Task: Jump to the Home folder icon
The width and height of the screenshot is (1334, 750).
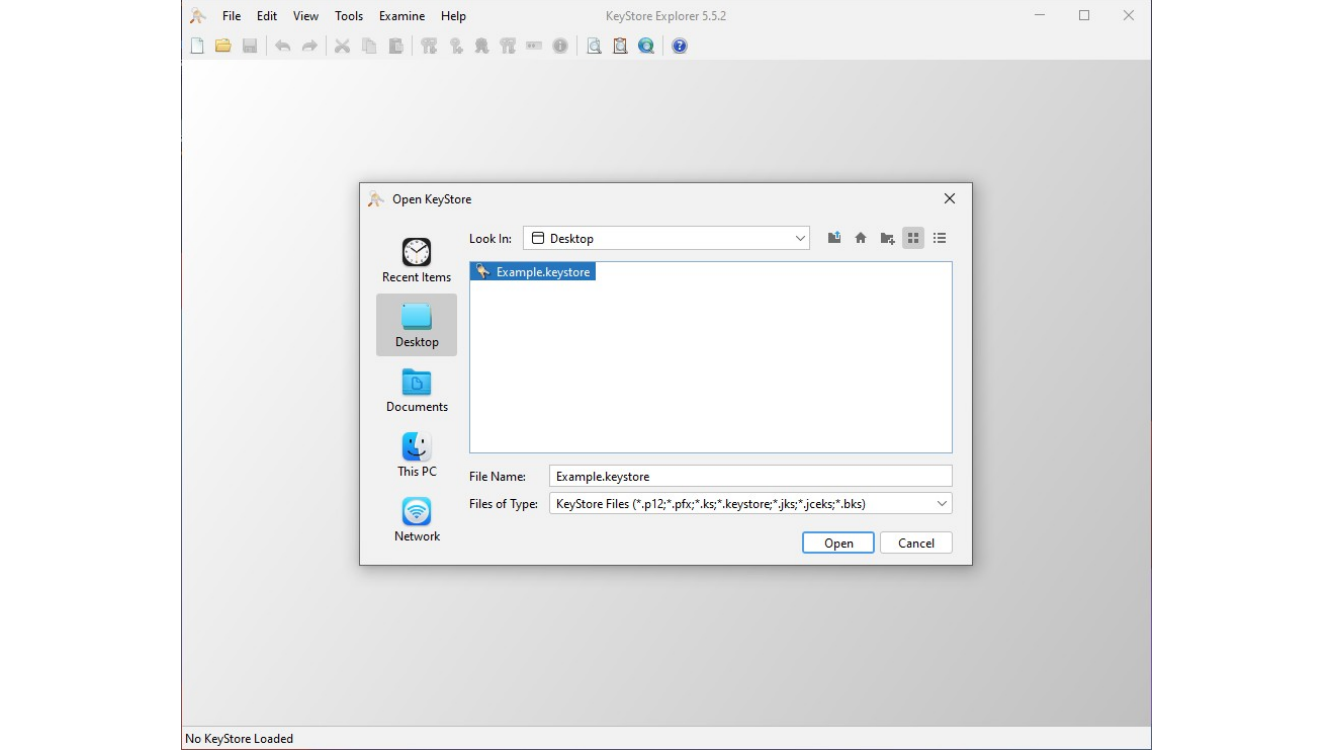Action: [x=860, y=238]
